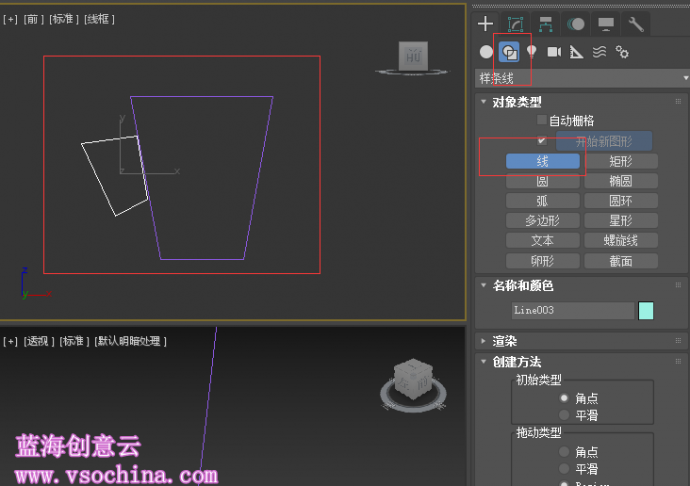Expand the 渲染 rollout

[x=504, y=341]
